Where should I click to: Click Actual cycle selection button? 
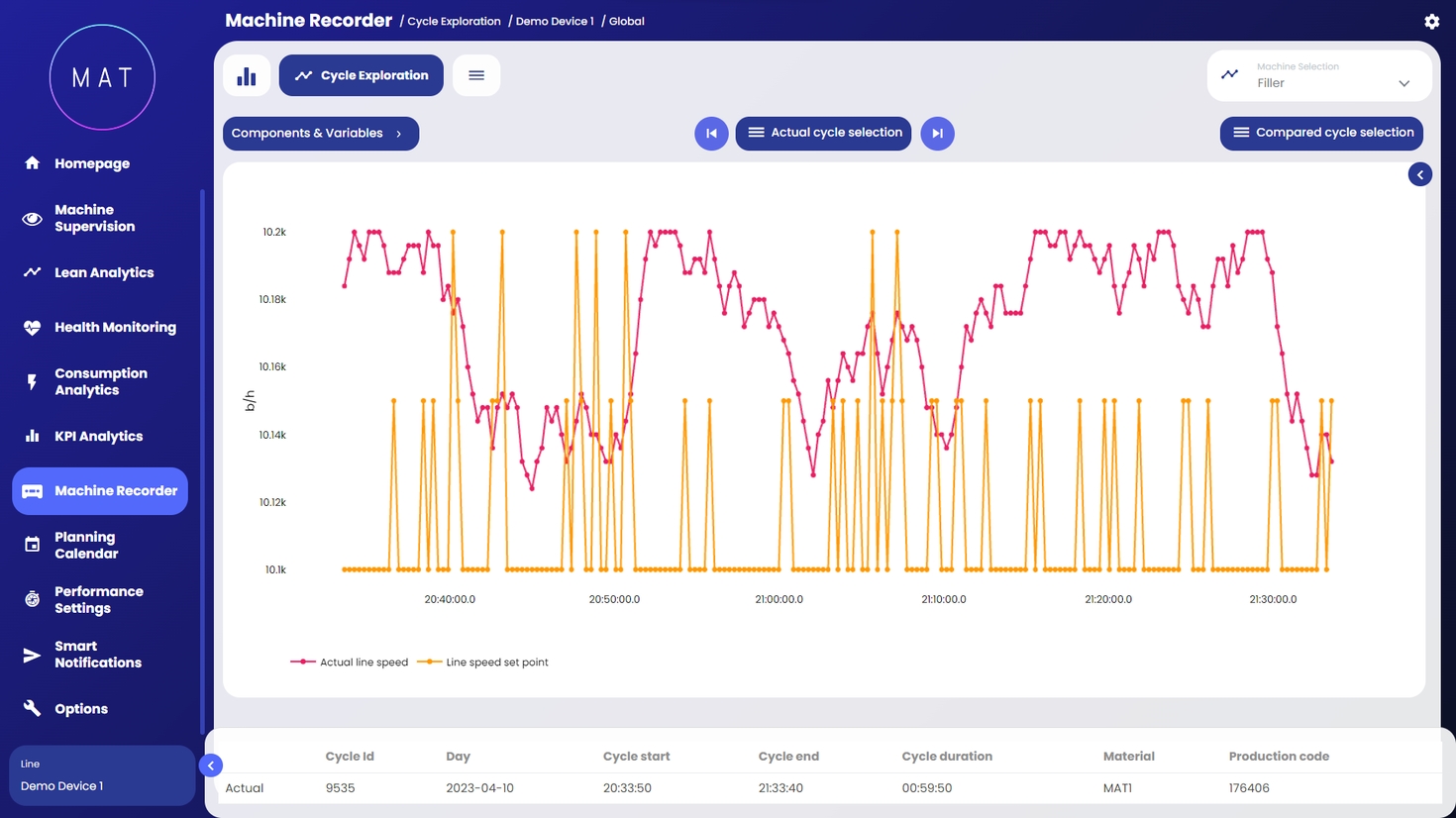(823, 133)
